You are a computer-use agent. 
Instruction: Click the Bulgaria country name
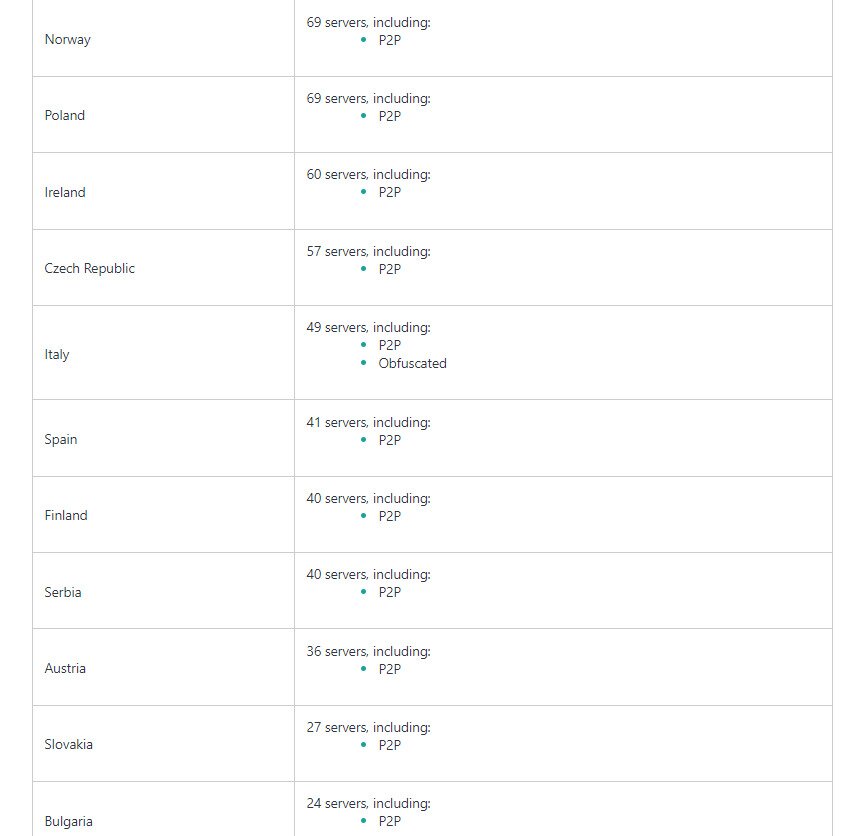click(69, 821)
